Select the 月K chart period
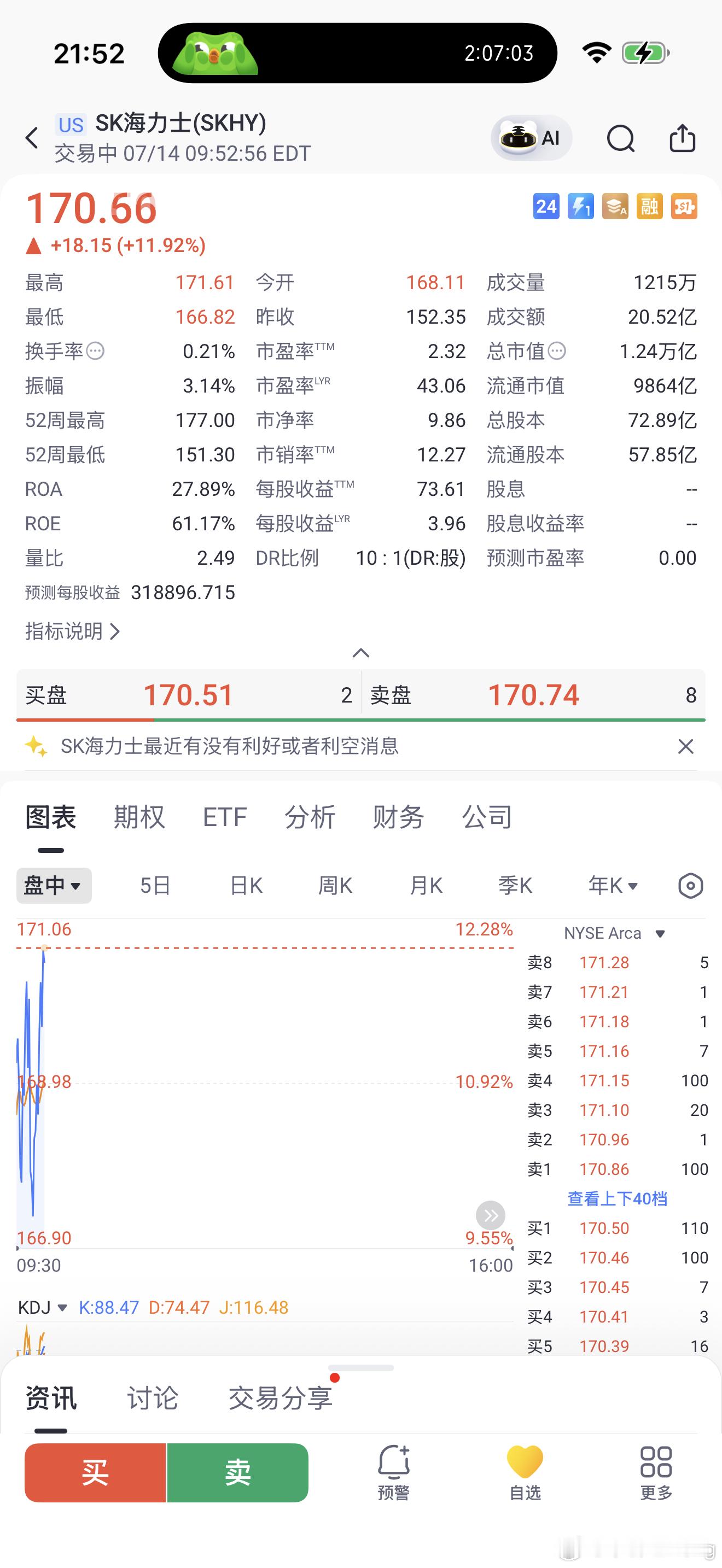The width and height of the screenshot is (722, 1568). click(426, 886)
